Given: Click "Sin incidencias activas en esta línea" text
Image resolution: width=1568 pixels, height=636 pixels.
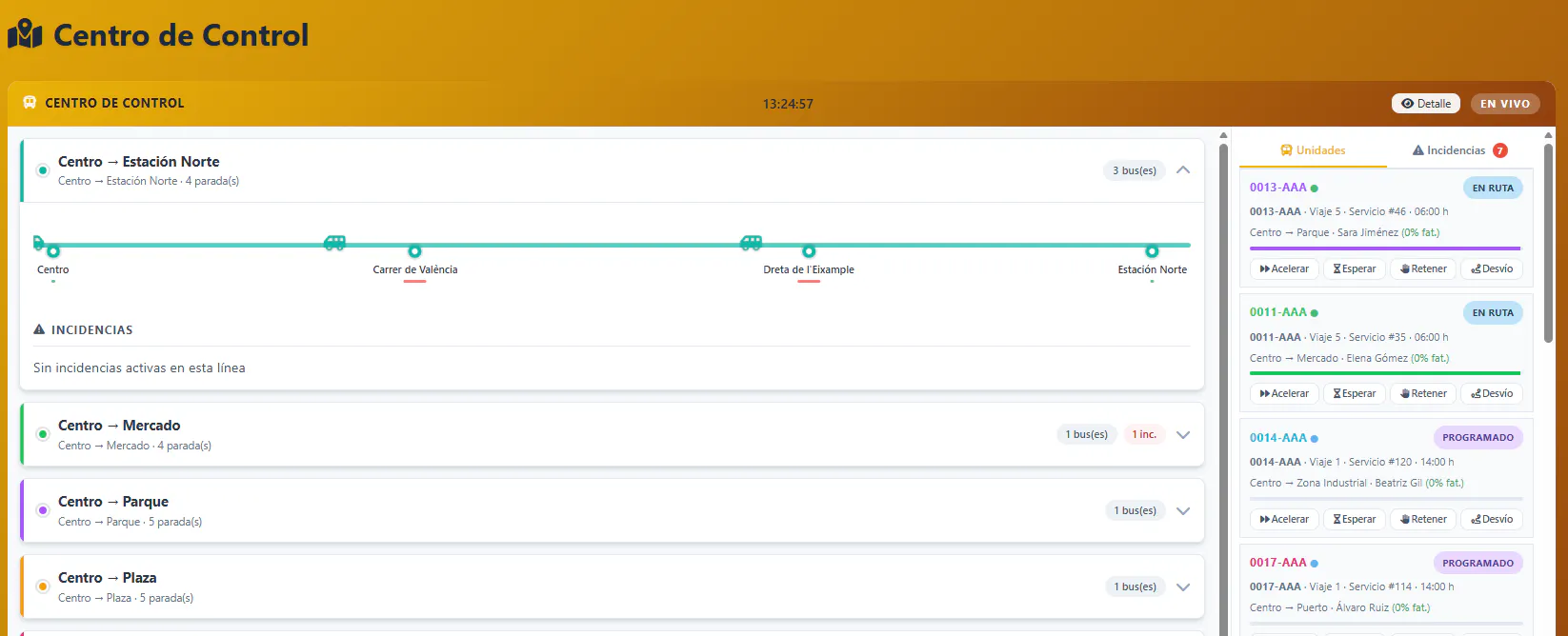Looking at the screenshot, I should point(139,368).
